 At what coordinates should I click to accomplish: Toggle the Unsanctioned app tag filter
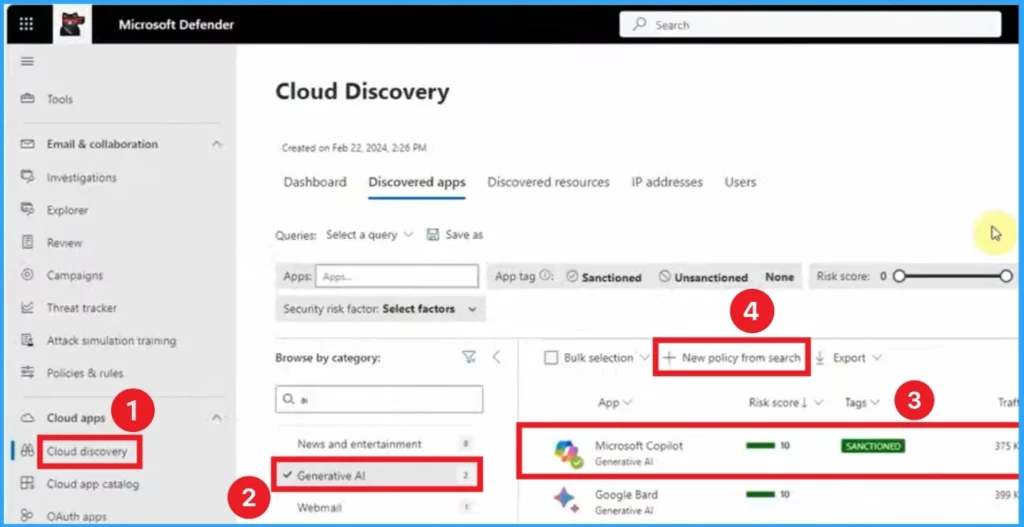pyautogui.click(x=703, y=277)
